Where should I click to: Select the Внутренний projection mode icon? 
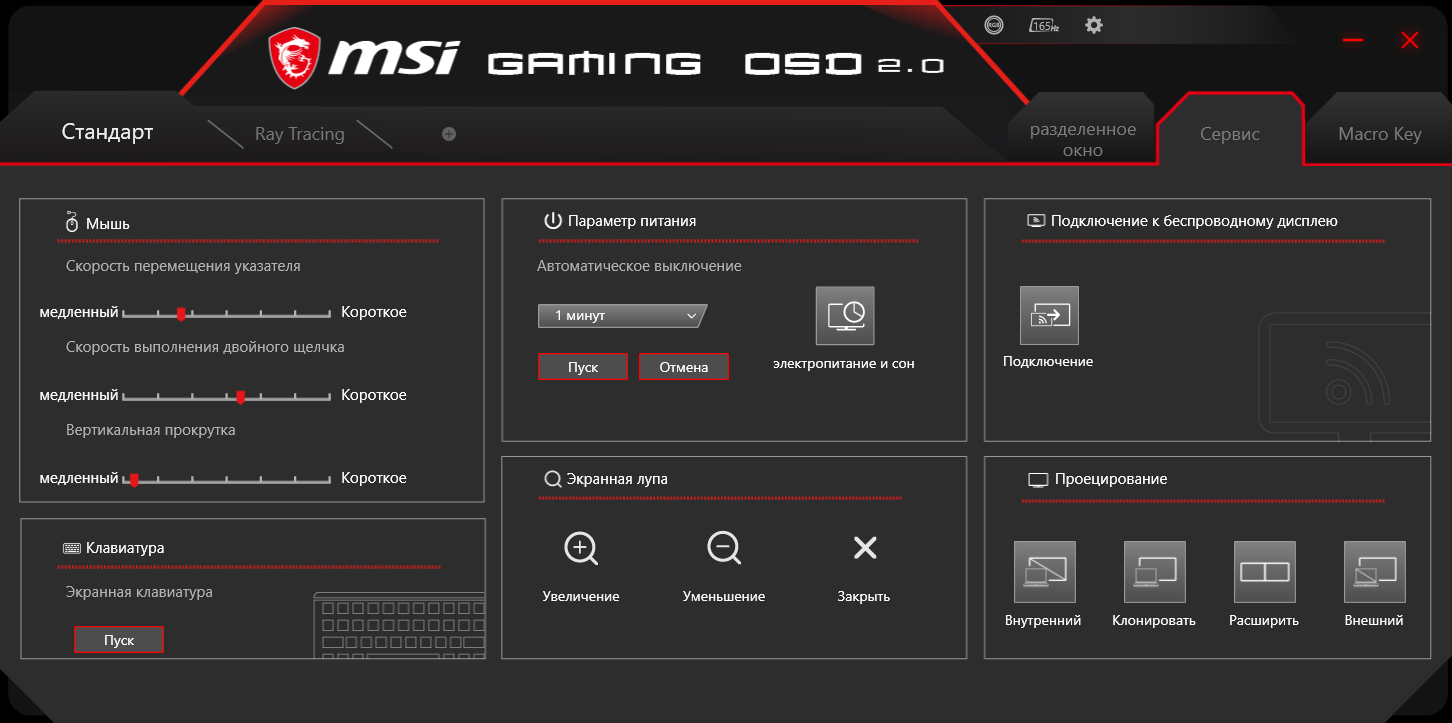(1045, 572)
